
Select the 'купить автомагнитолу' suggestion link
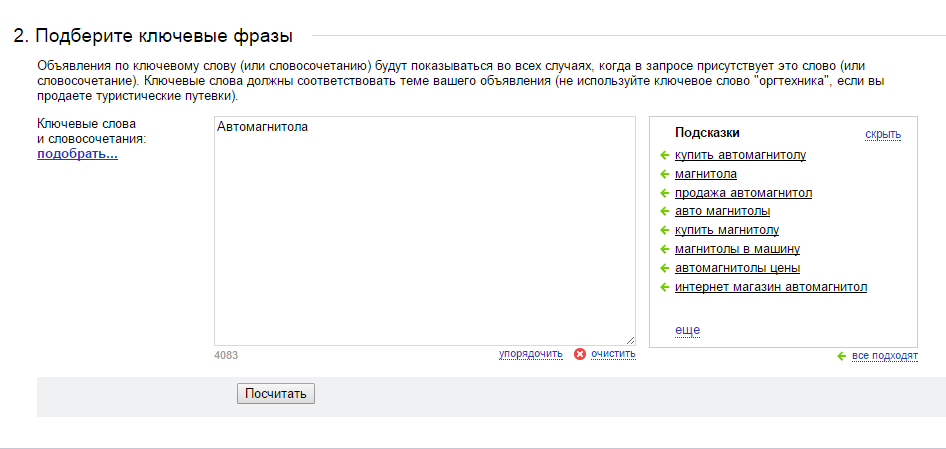point(740,155)
